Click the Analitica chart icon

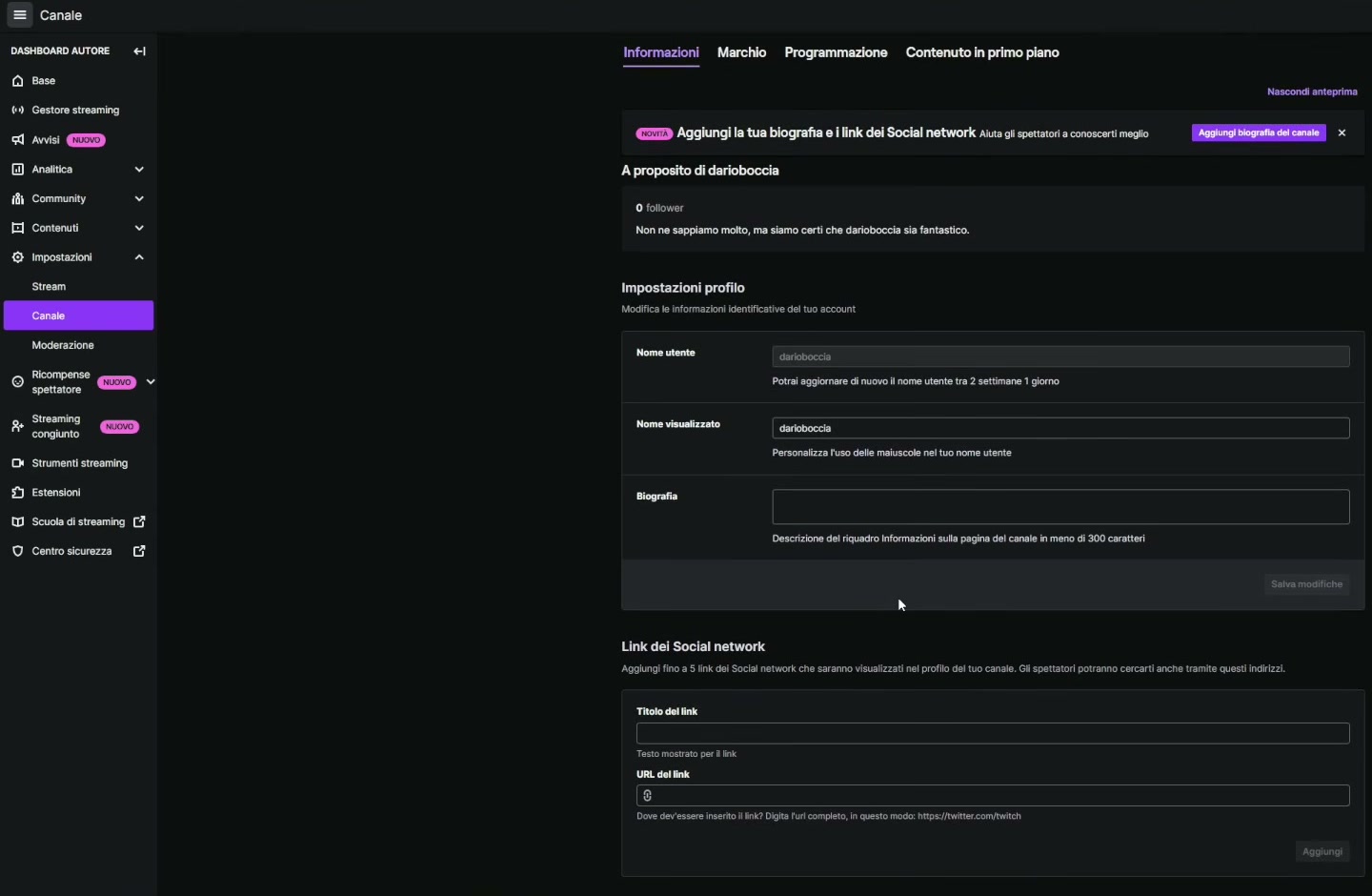[x=17, y=170]
